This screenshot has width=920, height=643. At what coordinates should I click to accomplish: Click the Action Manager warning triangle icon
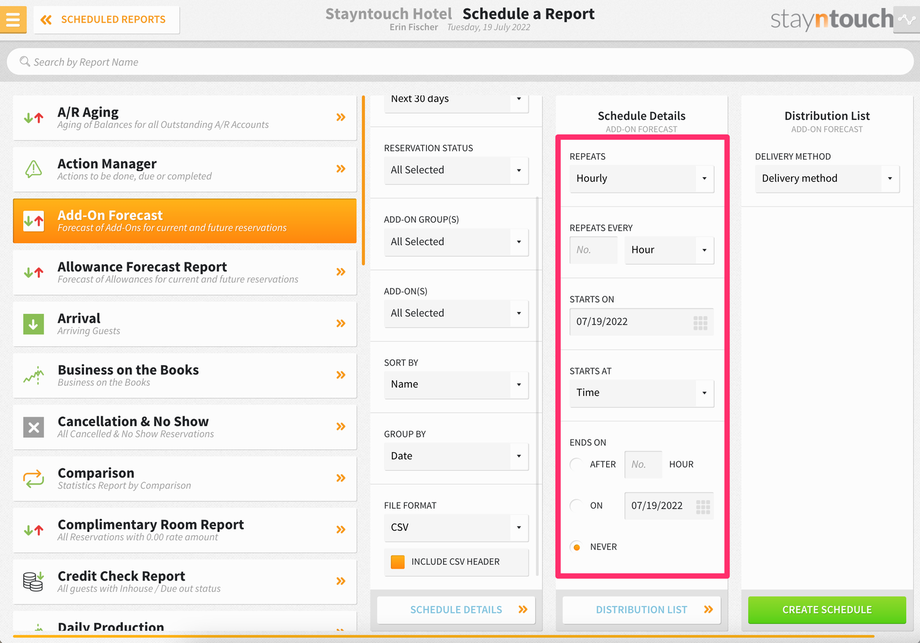click(x=33, y=169)
